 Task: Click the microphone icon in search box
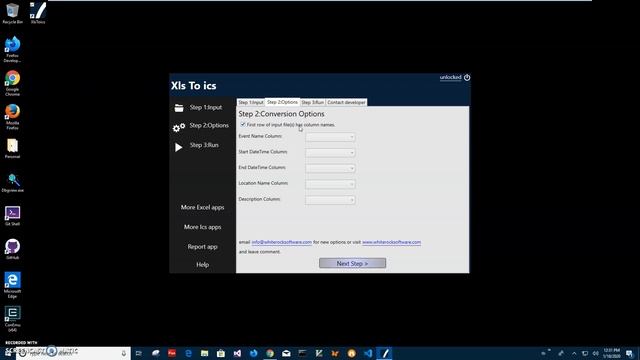[124, 353]
